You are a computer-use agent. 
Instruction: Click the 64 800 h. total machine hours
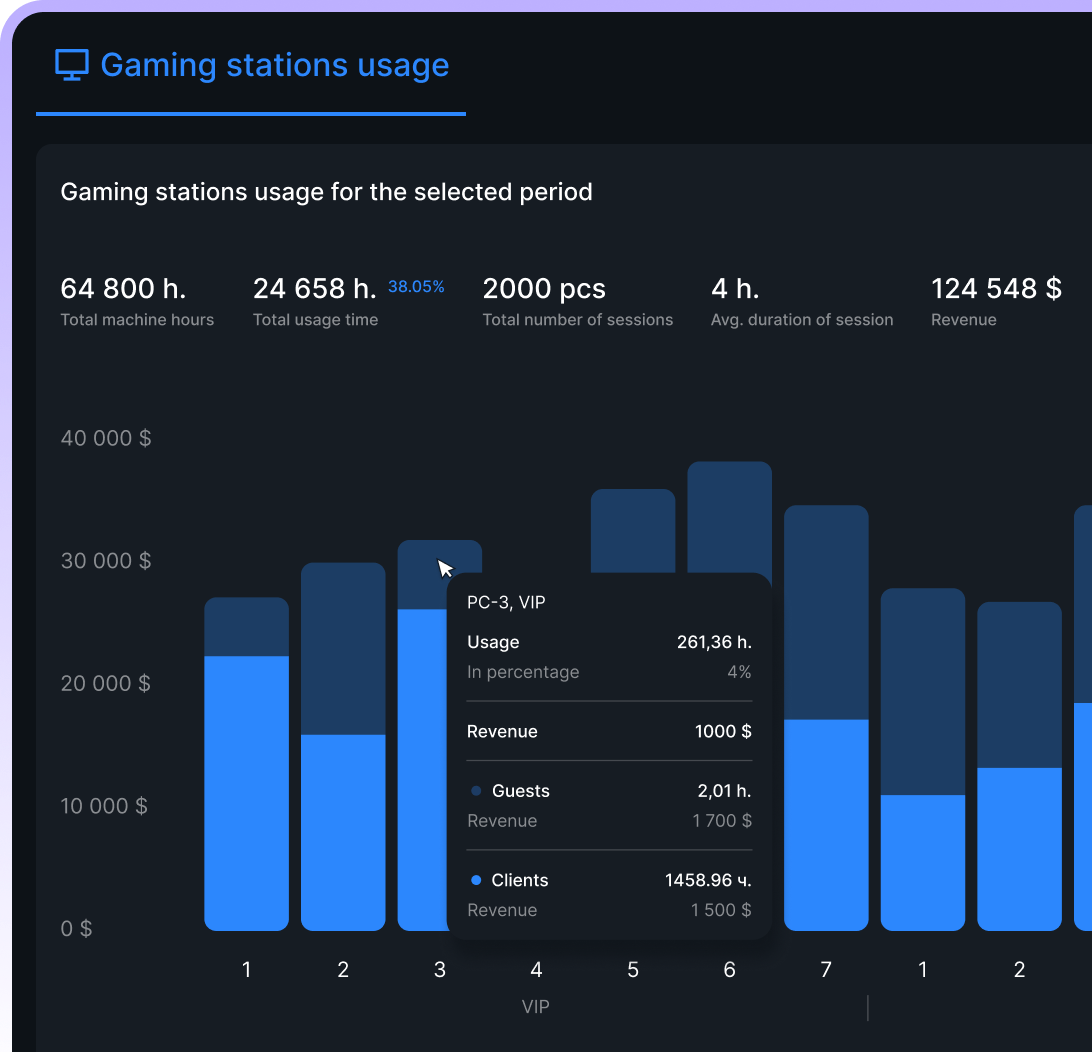(x=123, y=289)
